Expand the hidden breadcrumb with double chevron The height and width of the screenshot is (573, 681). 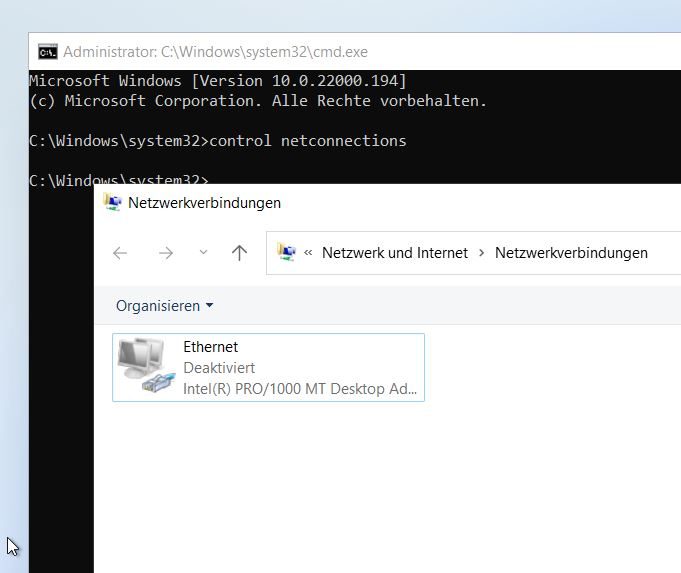click(308, 253)
